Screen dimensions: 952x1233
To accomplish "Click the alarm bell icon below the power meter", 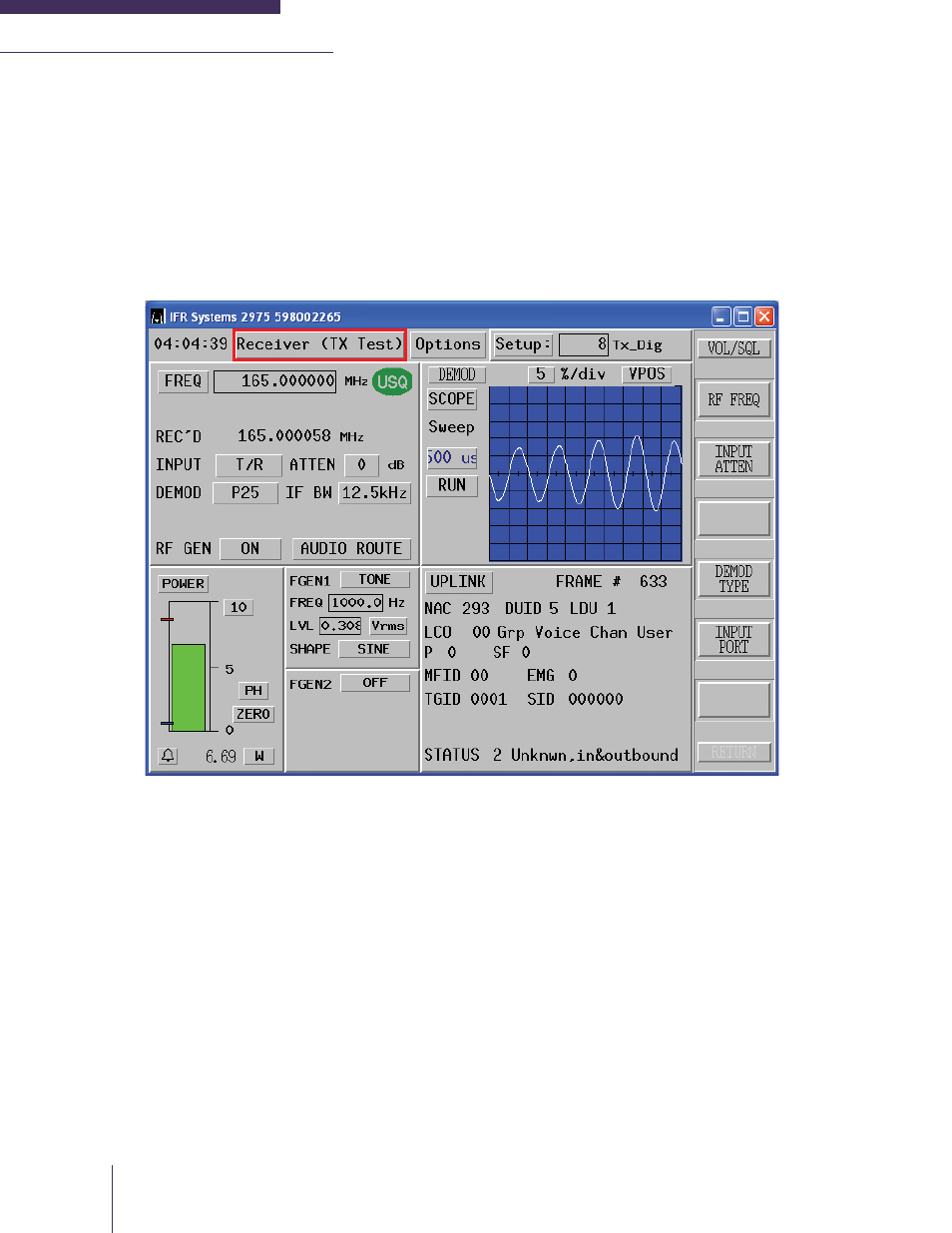I will point(168,755).
